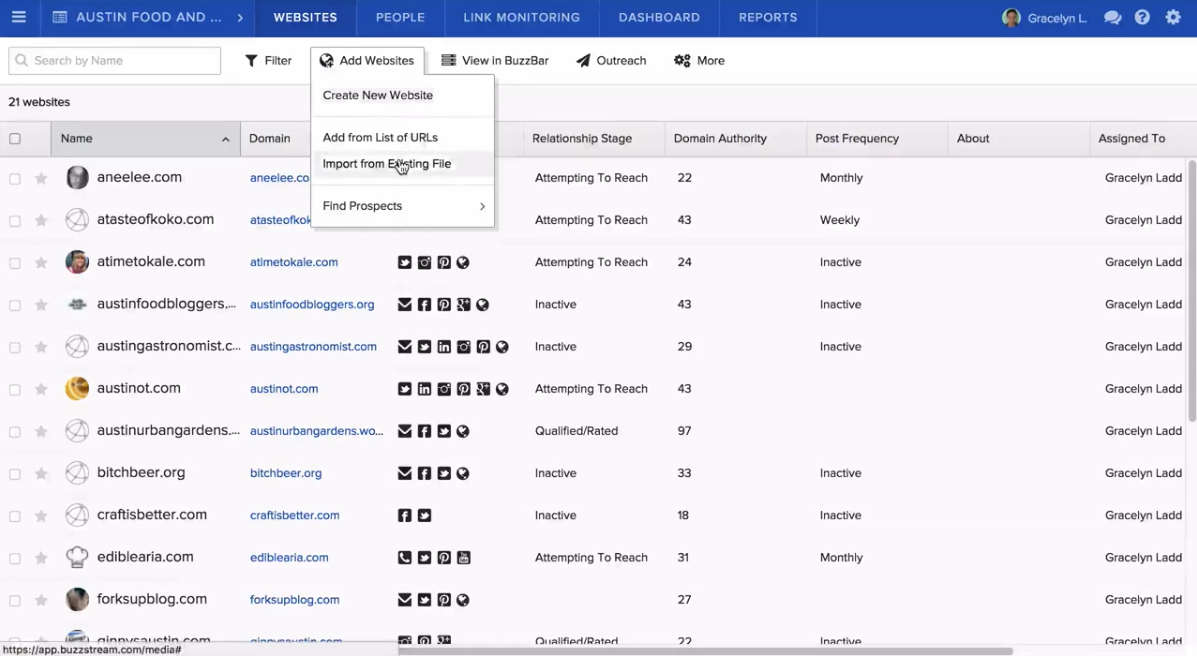Click Gracelyn L. profile avatar
Screen dimensions: 1197x656
(1011, 18)
